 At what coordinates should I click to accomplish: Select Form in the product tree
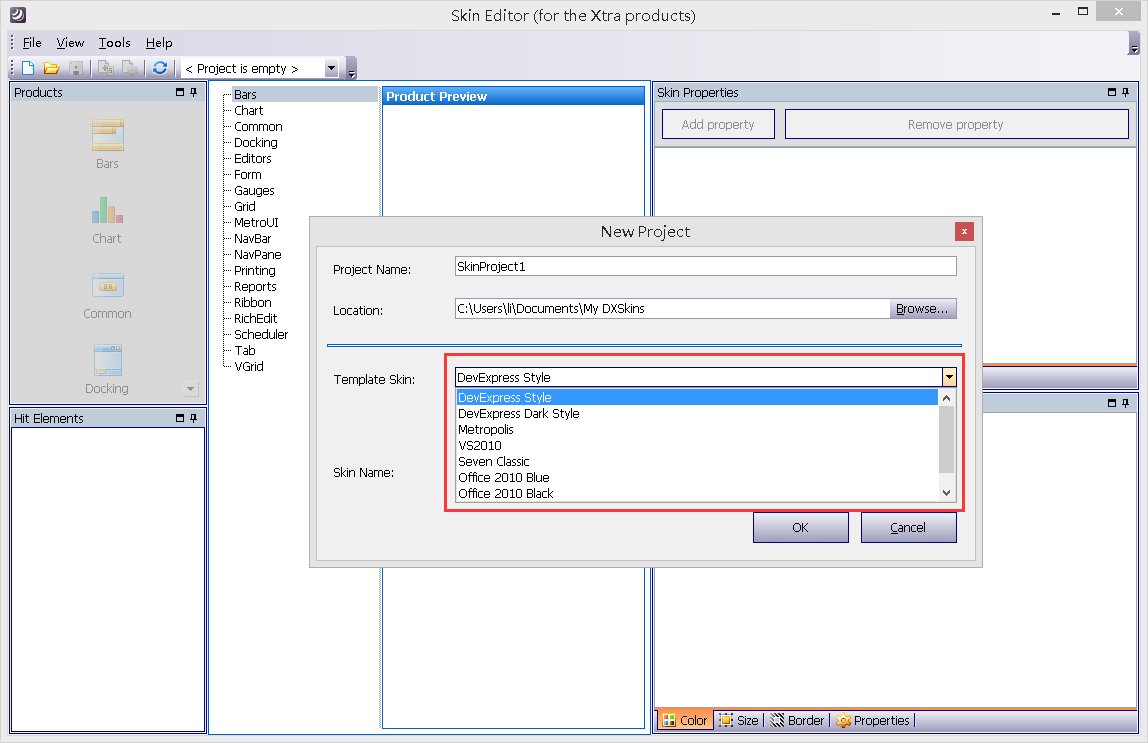pos(247,174)
